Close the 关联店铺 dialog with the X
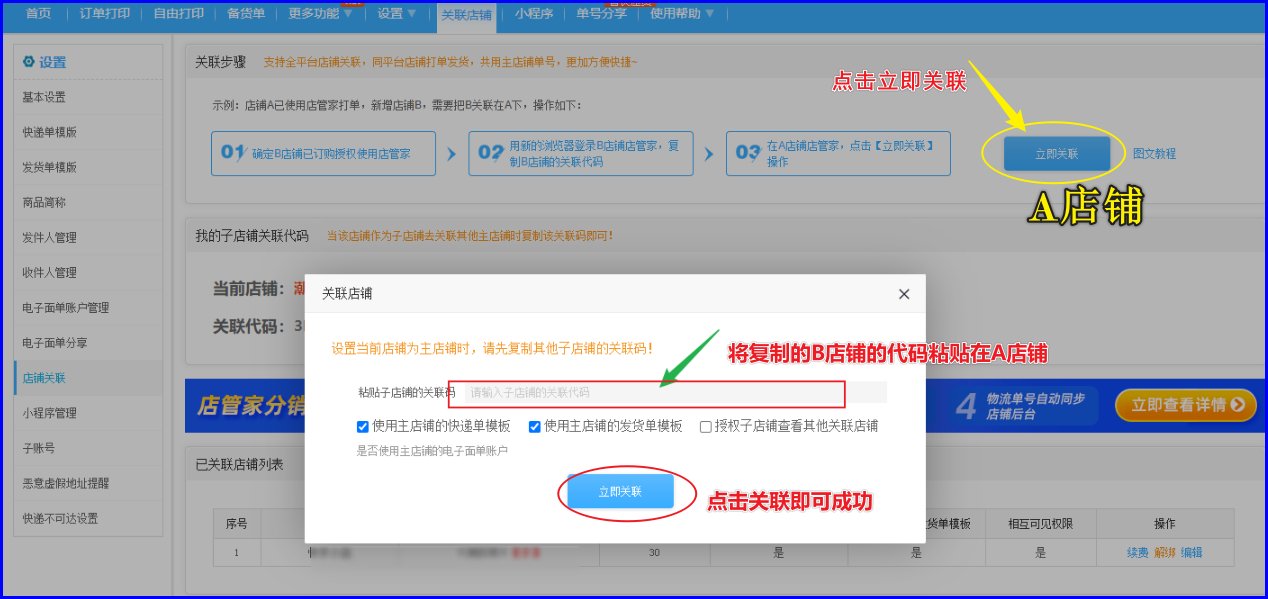 coord(904,294)
